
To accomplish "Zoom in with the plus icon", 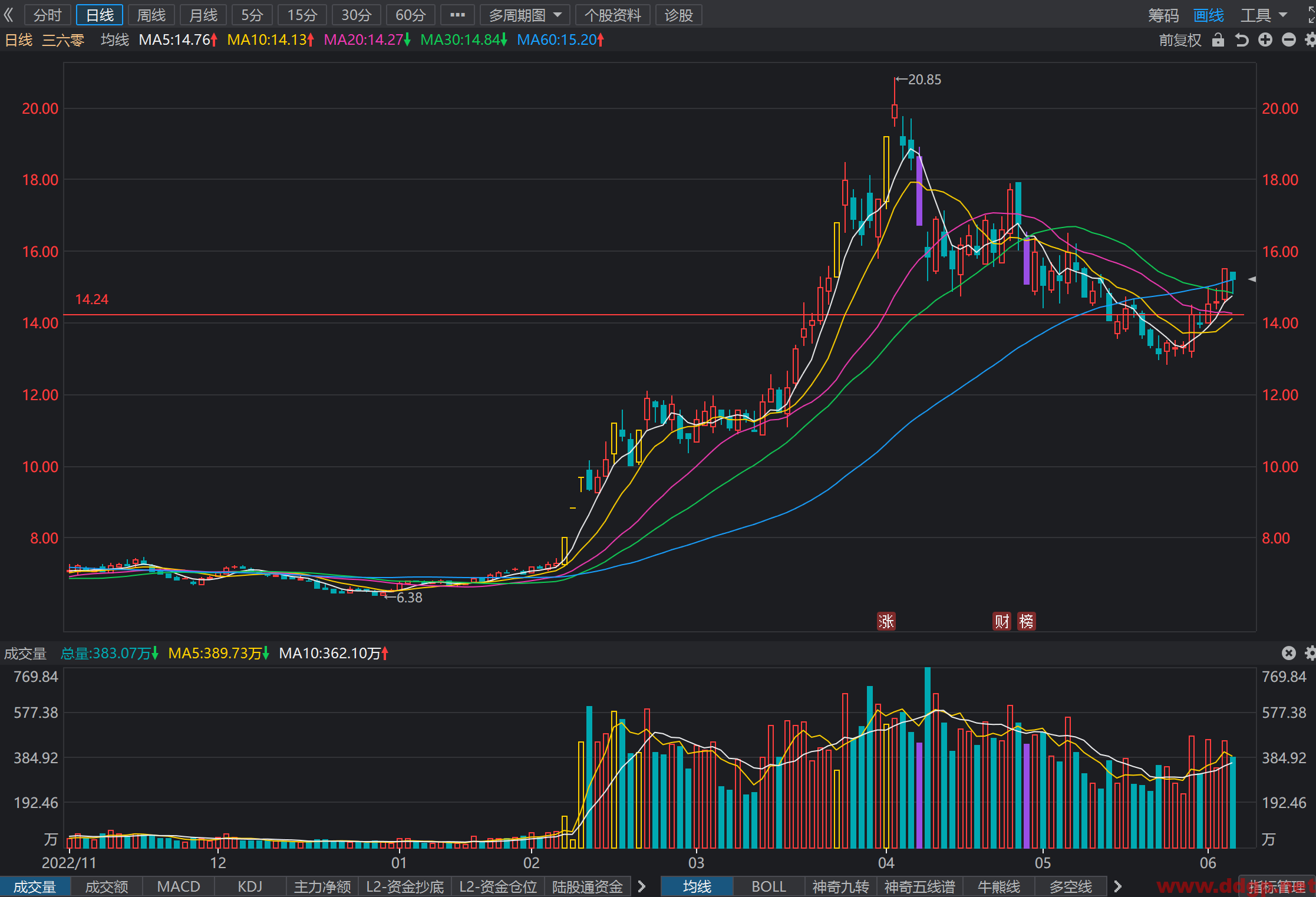I will tap(1265, 39).
